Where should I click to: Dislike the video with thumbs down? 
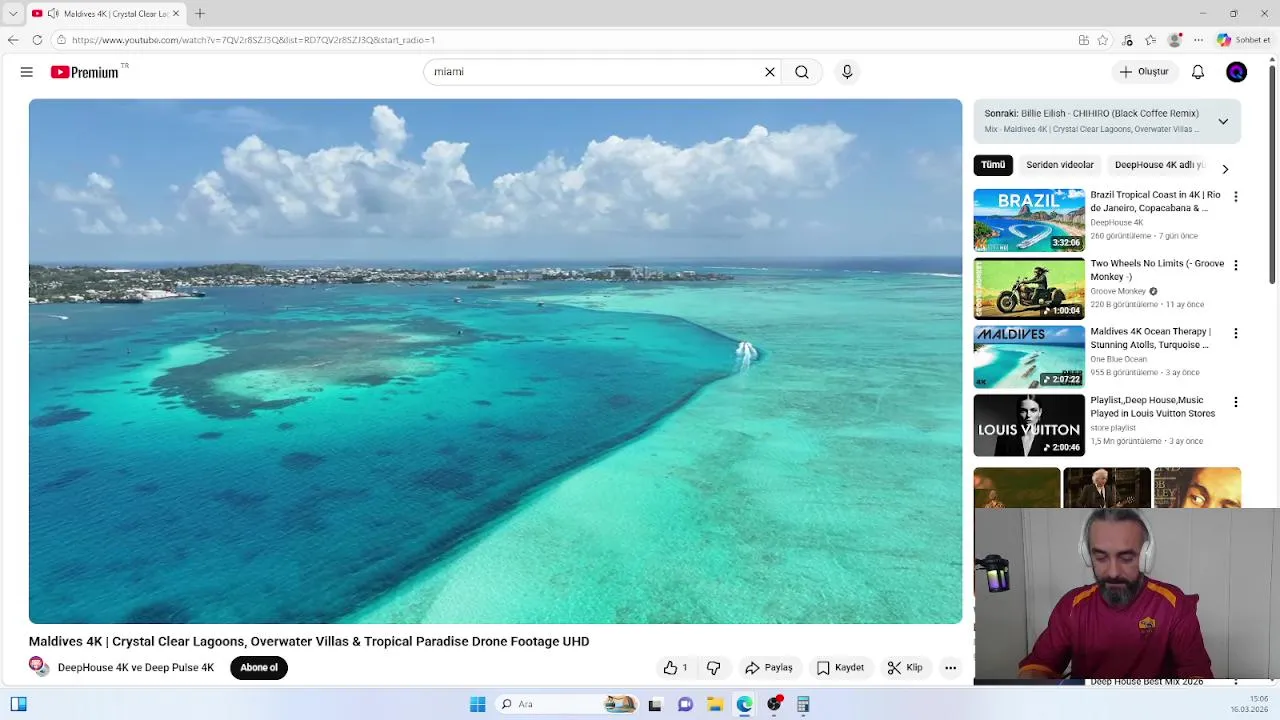click(x=714, y=668)
